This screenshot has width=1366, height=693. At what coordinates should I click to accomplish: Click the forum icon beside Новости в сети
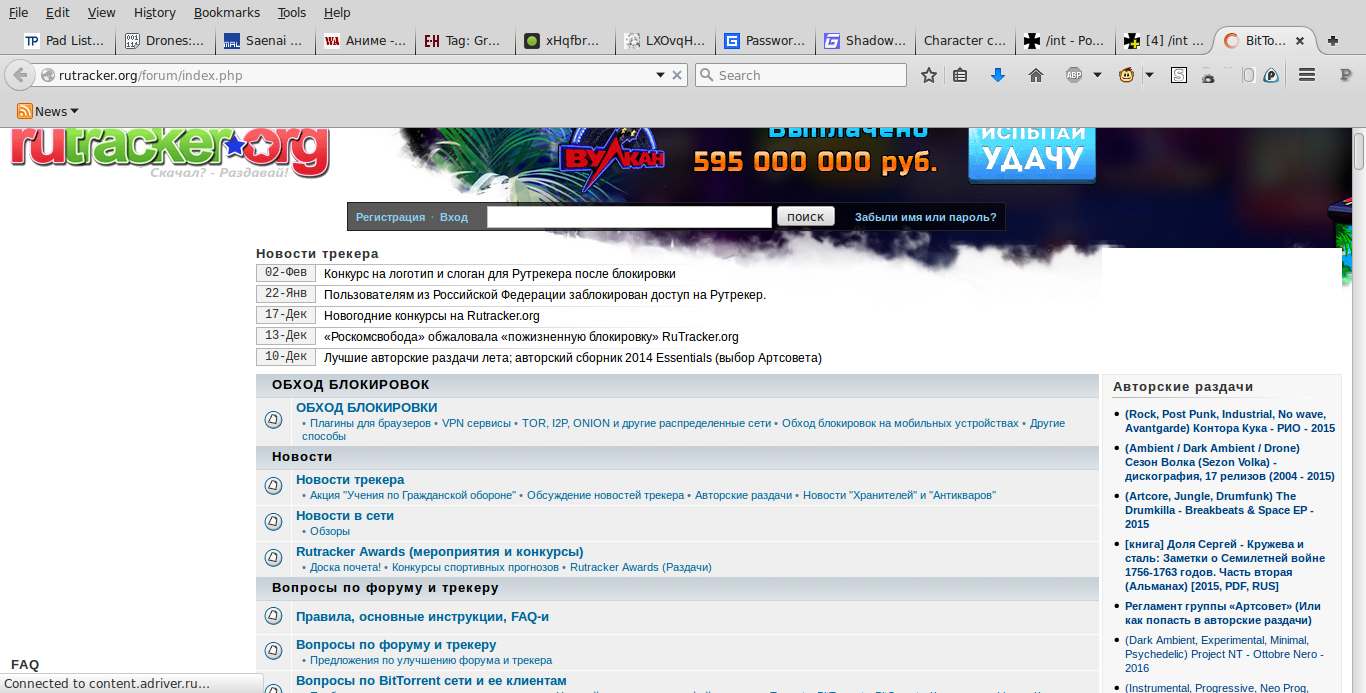pos(273,522)
